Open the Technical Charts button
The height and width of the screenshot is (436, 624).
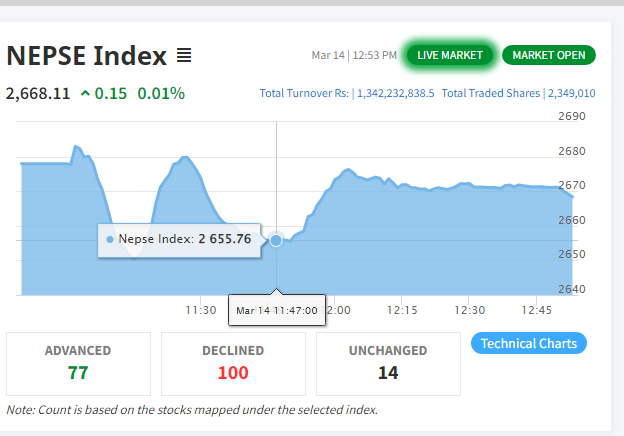pyautogui.click(x=528, y=343)
